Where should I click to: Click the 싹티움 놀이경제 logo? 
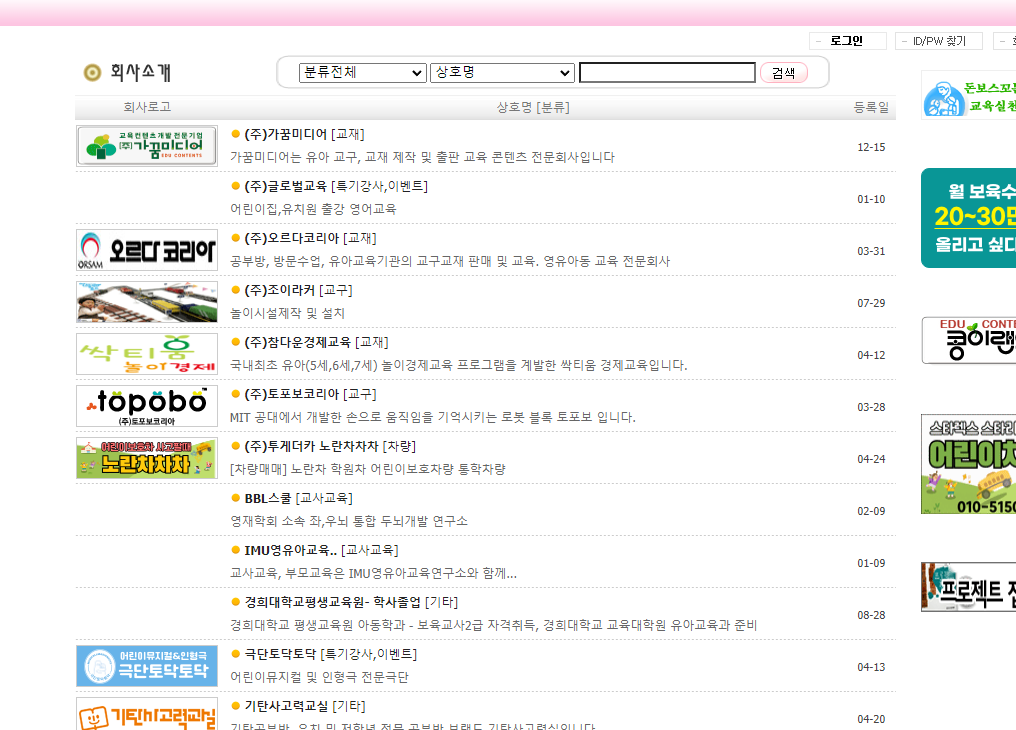(x=147, y=354)
